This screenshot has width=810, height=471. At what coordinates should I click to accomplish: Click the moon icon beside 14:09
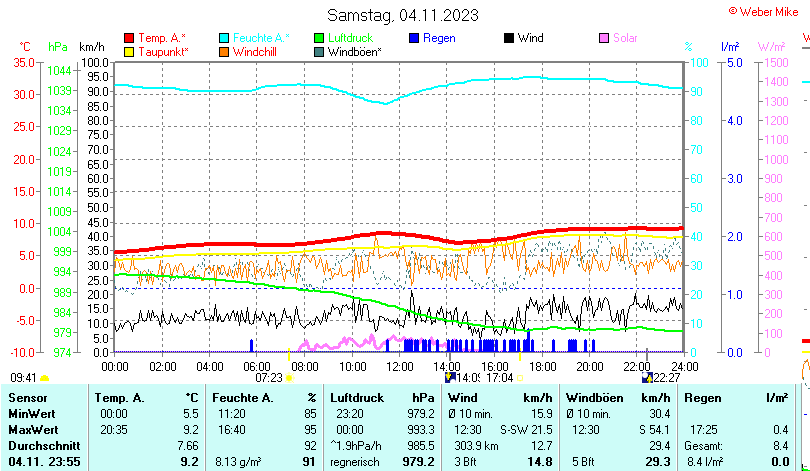click(x=450, y=378)
